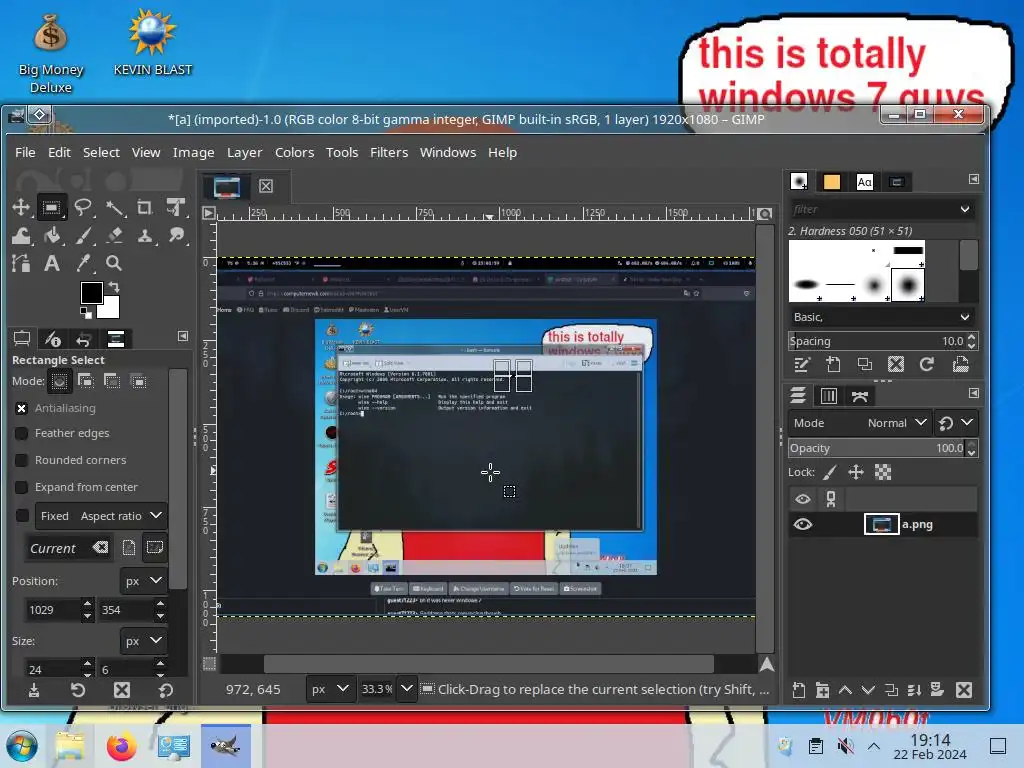Screen dimensions: 1024x768
Task: Select the Clone stamp tool
Action: click(145, 236)
